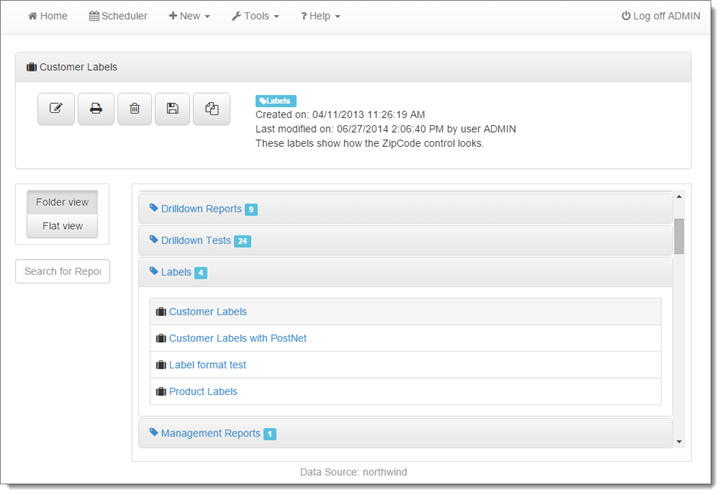Click the delete report trash icon
This screenshot has height=495, width=722.
(134, 109)
